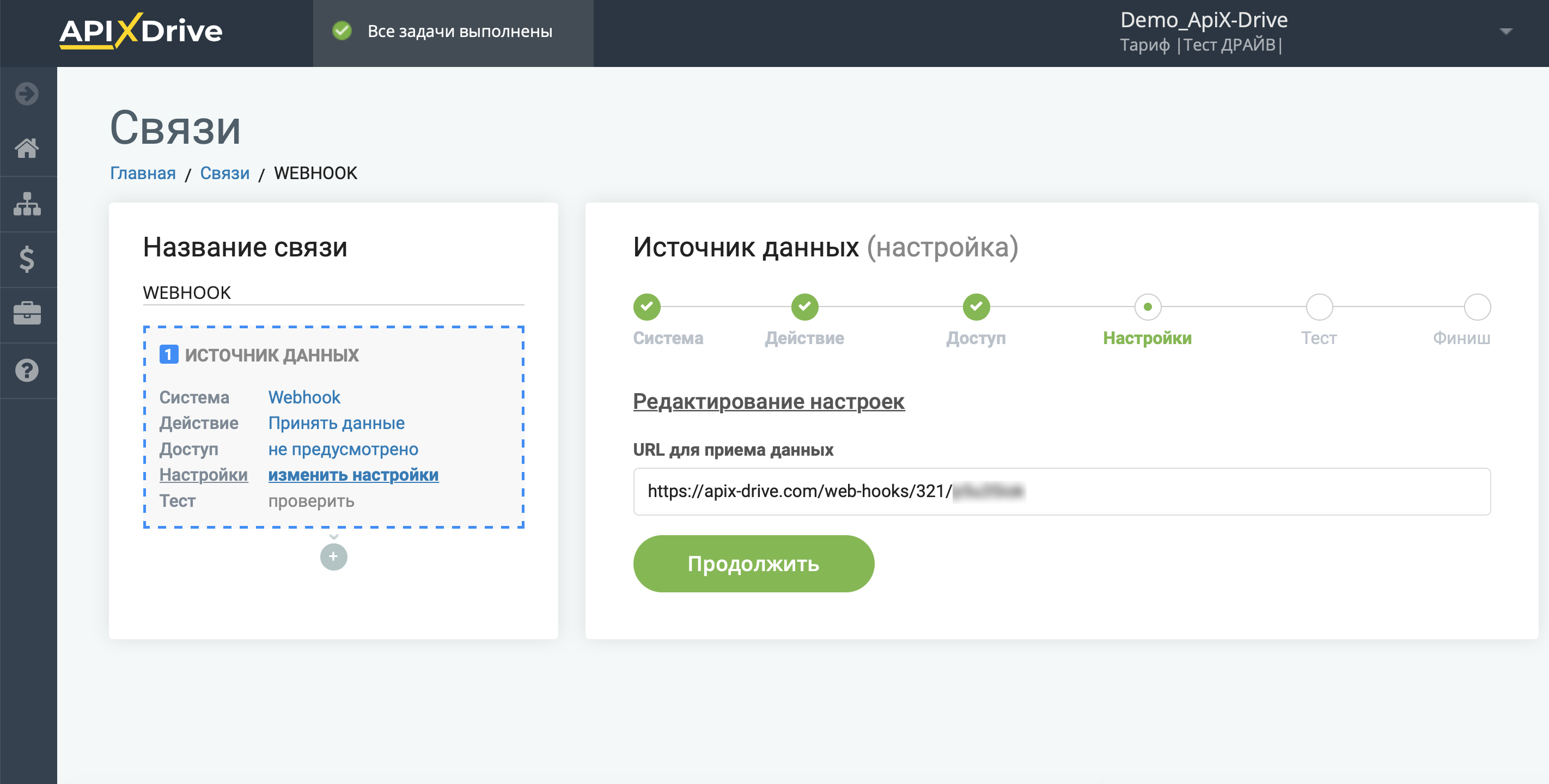Screen dimensions: 1549x784
Task: Open the dollar billing icon in the sidebar
Action: (27, 259)
